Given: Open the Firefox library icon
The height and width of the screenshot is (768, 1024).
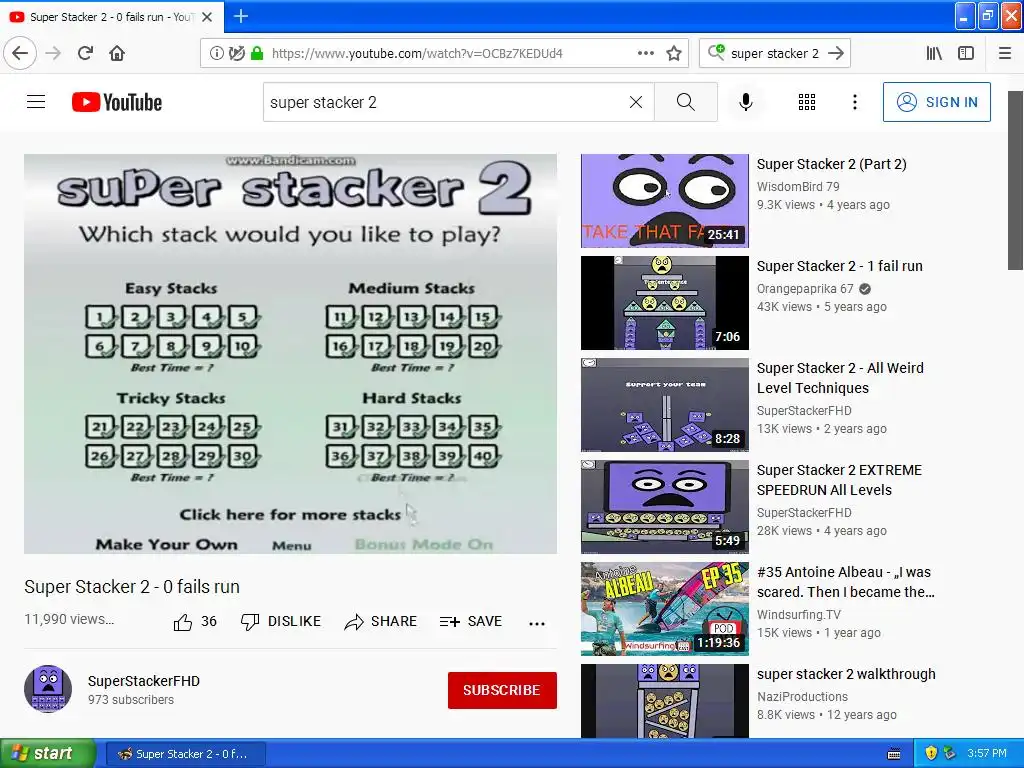Looking at the screenshot, I should [x=934, y=53].
